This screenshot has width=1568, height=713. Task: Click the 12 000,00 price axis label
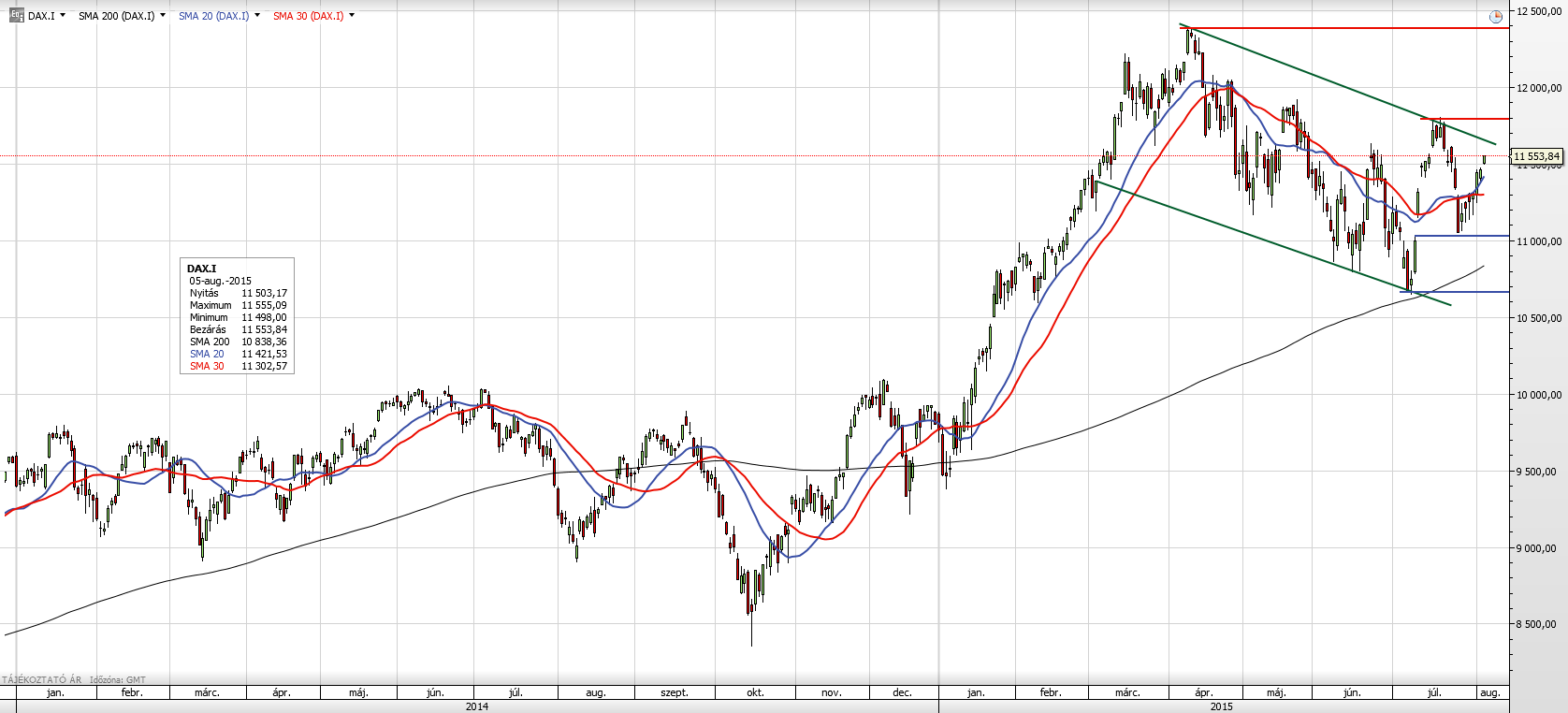point(1538,88)
